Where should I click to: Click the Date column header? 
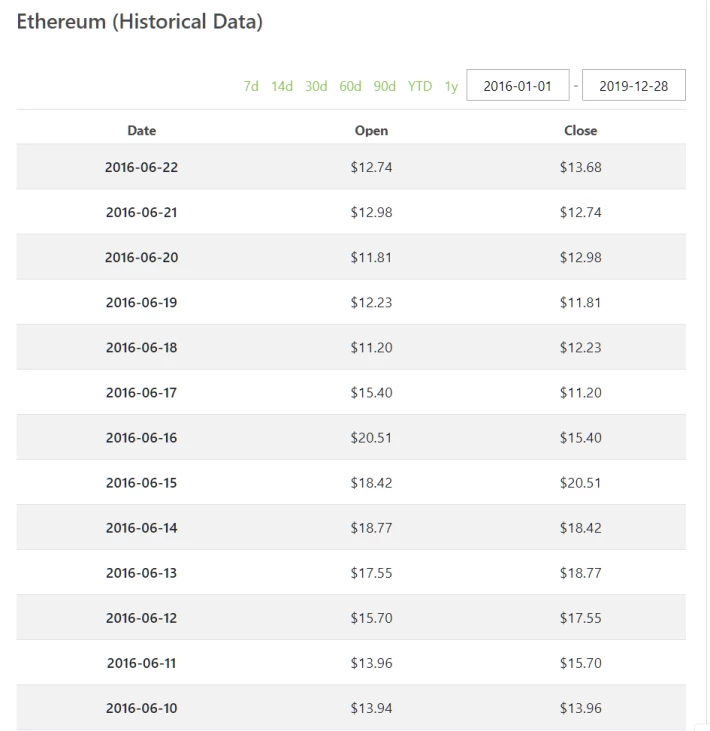pos(142,131)
